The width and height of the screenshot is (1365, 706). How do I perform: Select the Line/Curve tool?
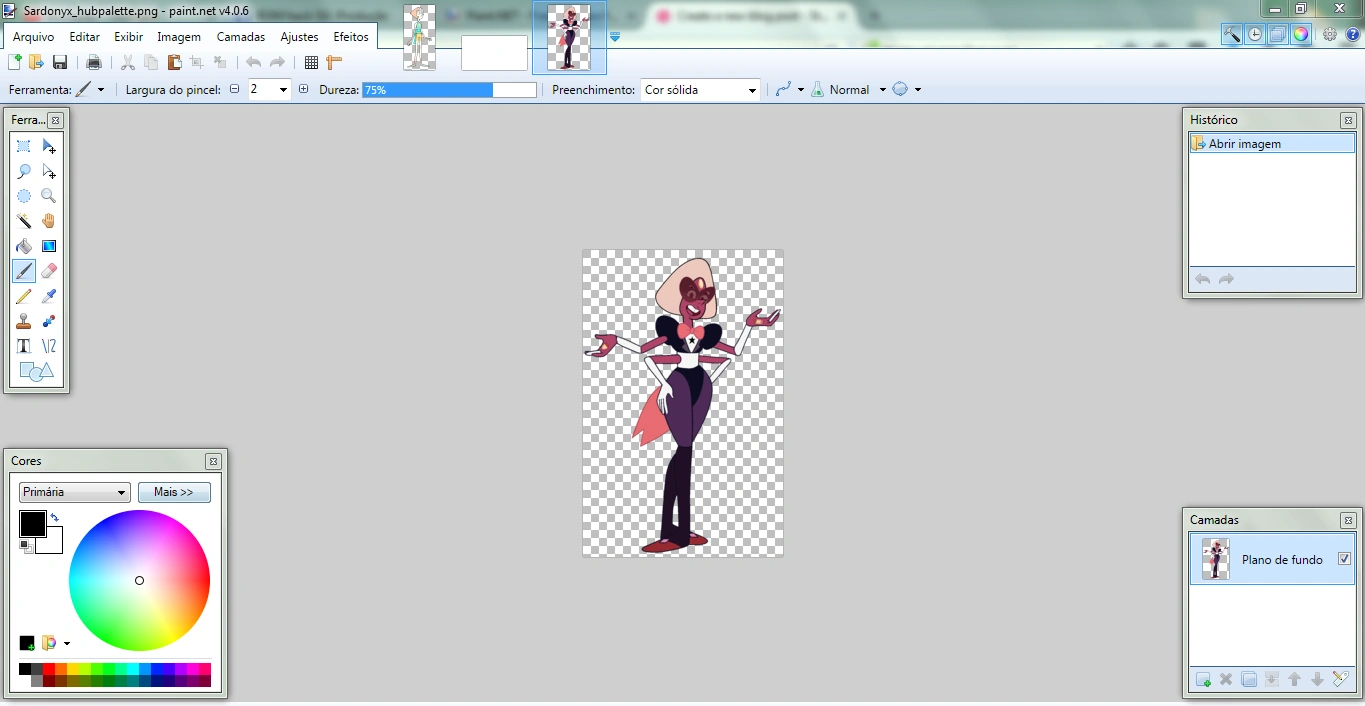pyautogui.click(x=49, y=346)
